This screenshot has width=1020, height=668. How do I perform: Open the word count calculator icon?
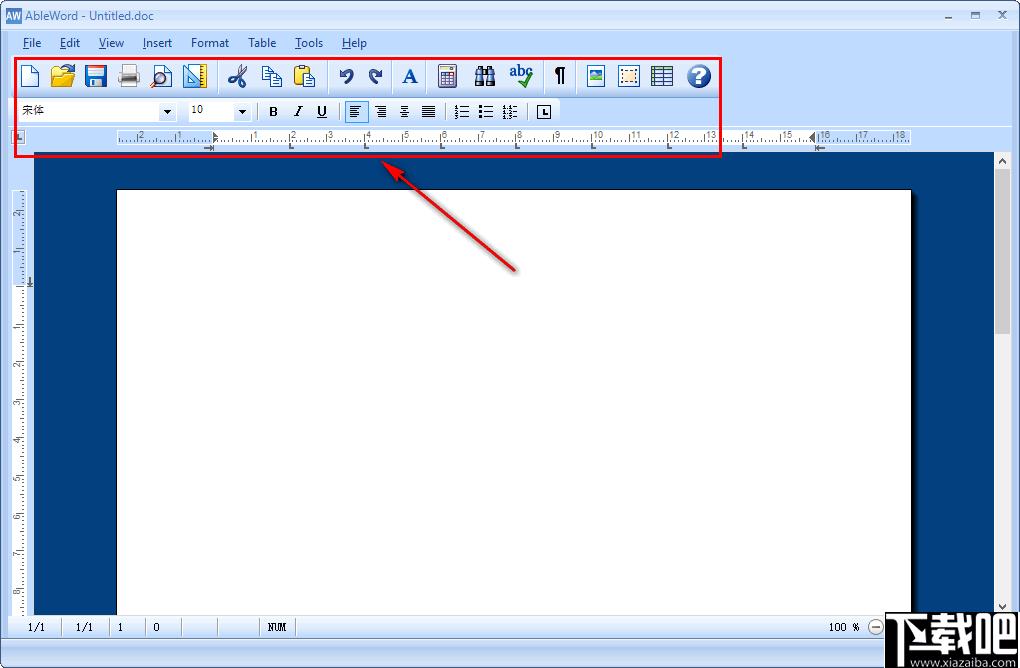448,76
